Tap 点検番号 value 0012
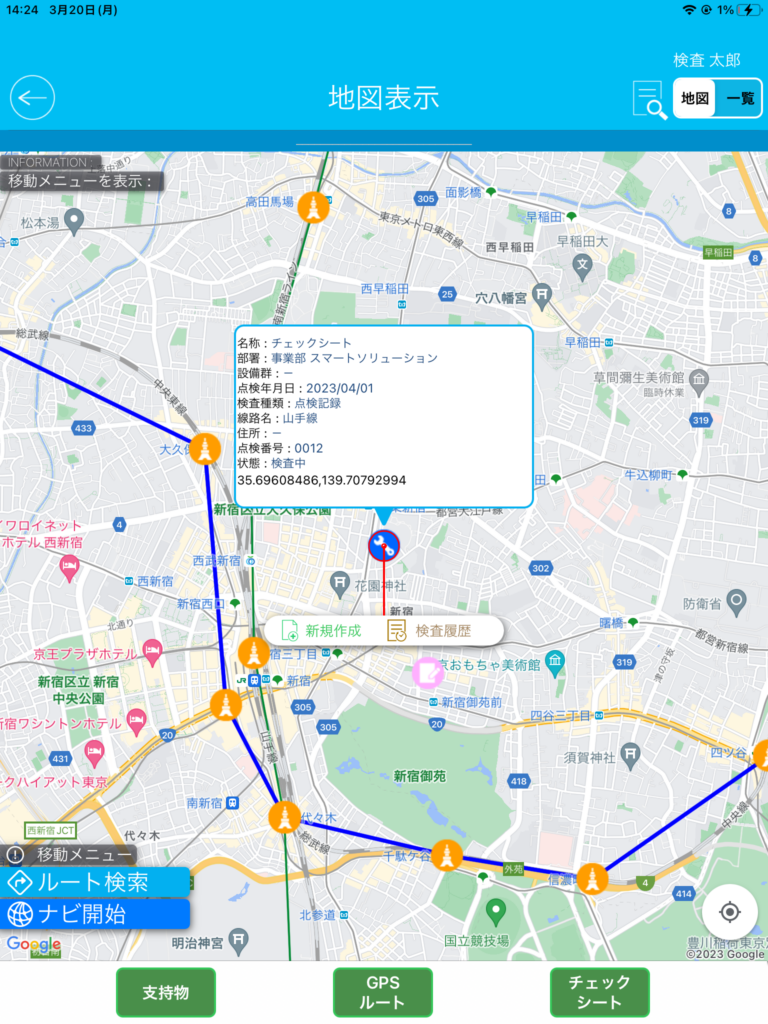Viewport: 768px width, 1024px height. 308,449
